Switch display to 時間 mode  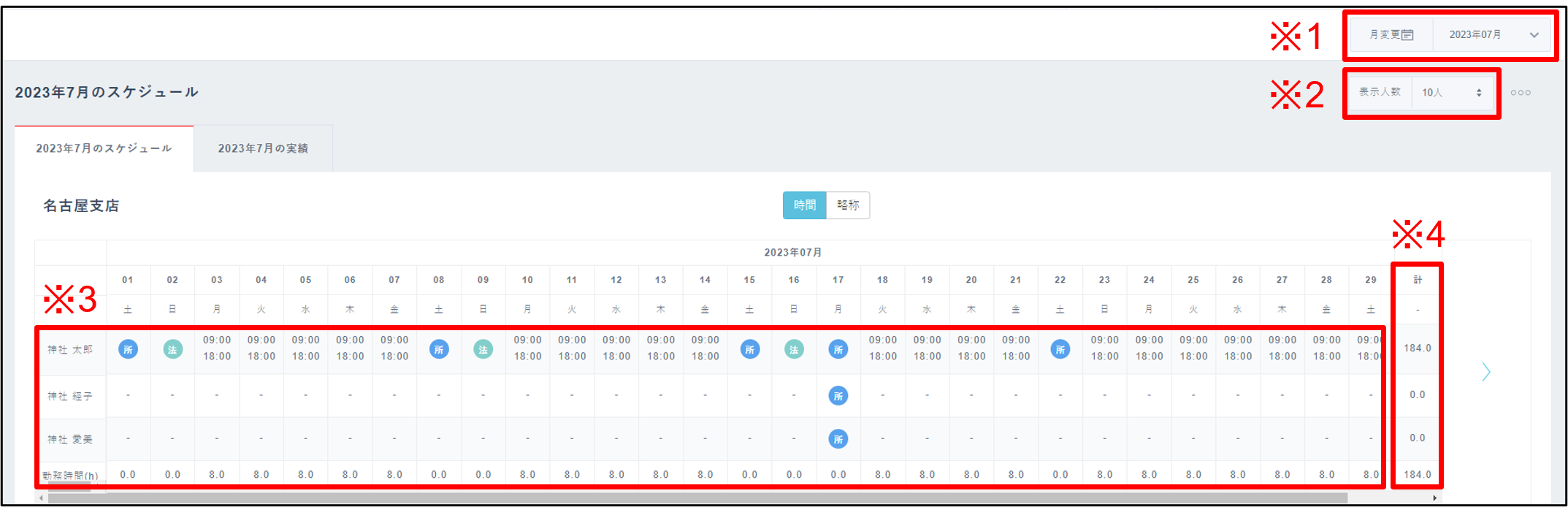[x=804, y=205]
